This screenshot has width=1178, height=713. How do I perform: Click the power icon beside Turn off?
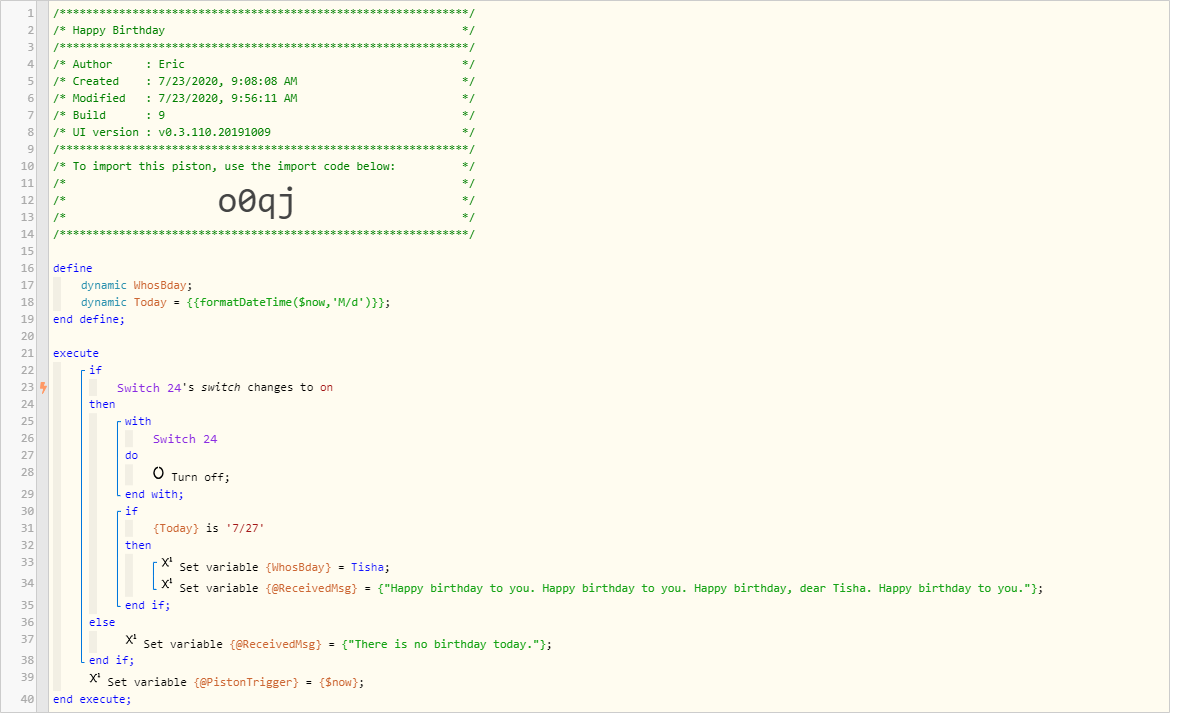[x=159, y=473]
